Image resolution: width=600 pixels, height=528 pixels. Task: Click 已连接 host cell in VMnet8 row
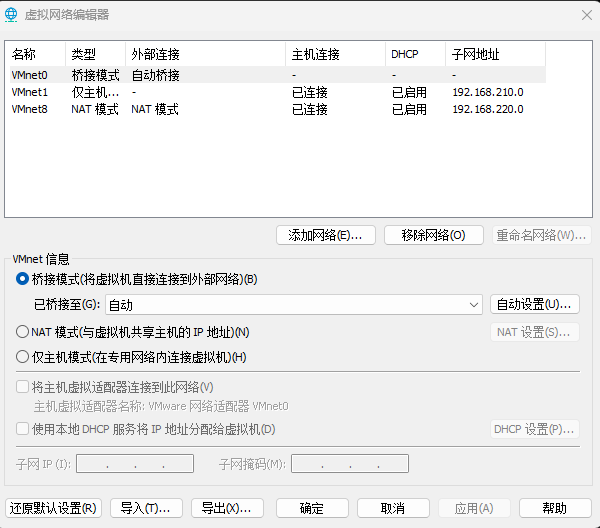pyautogui.click(x=310, y=109)
